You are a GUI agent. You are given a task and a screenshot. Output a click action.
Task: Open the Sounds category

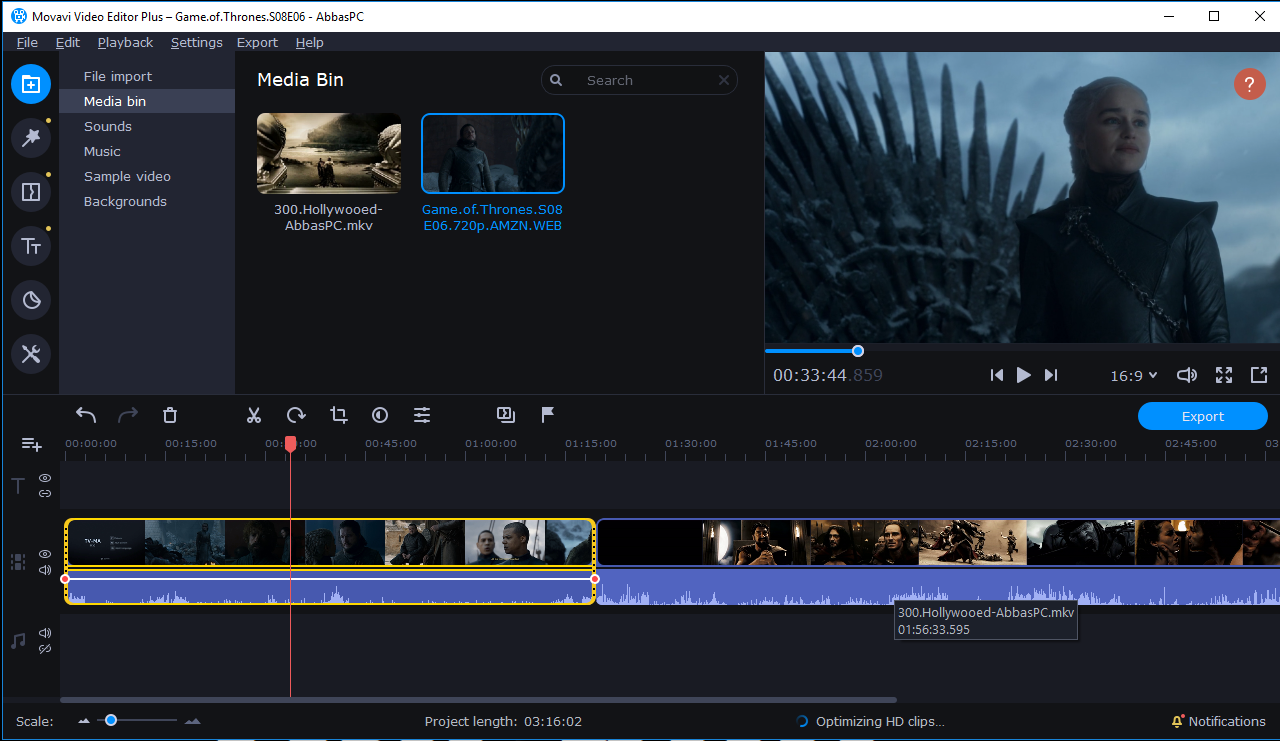147,126
